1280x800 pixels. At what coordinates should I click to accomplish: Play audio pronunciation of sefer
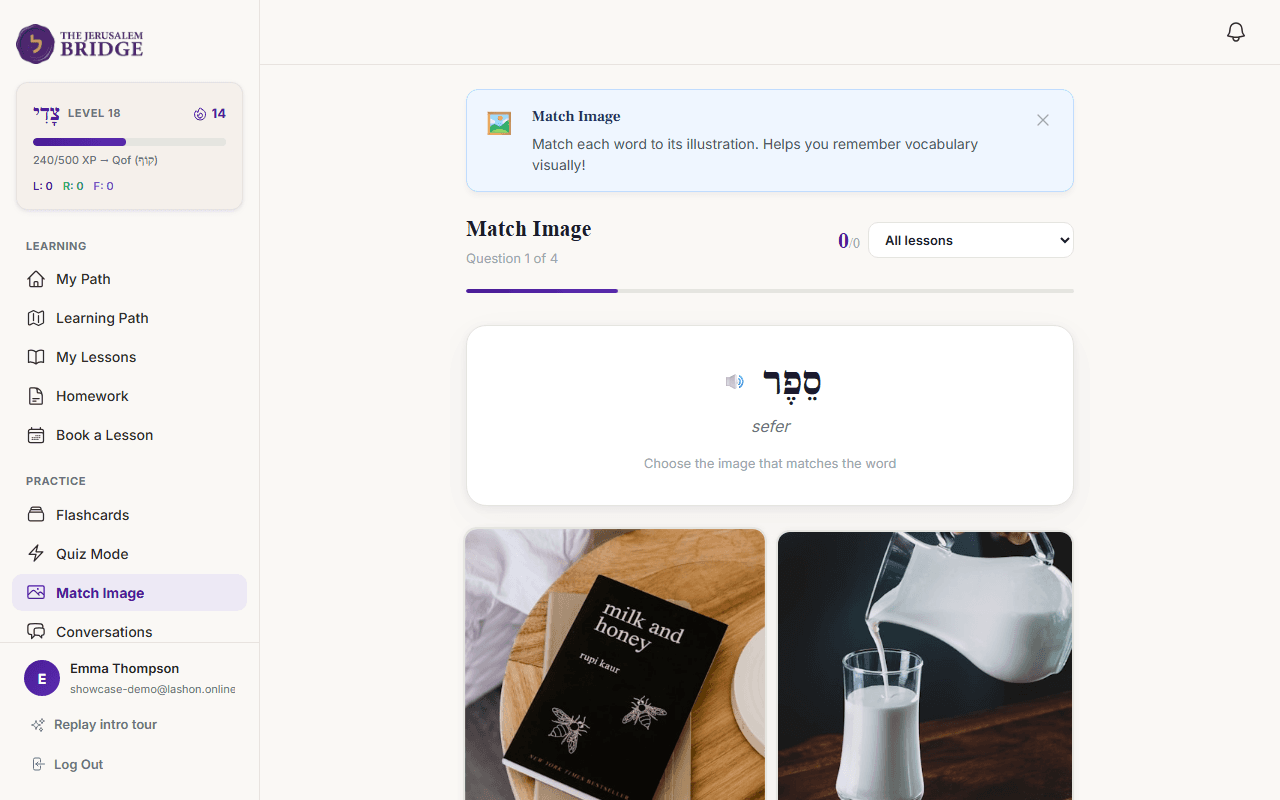(735, 381)
